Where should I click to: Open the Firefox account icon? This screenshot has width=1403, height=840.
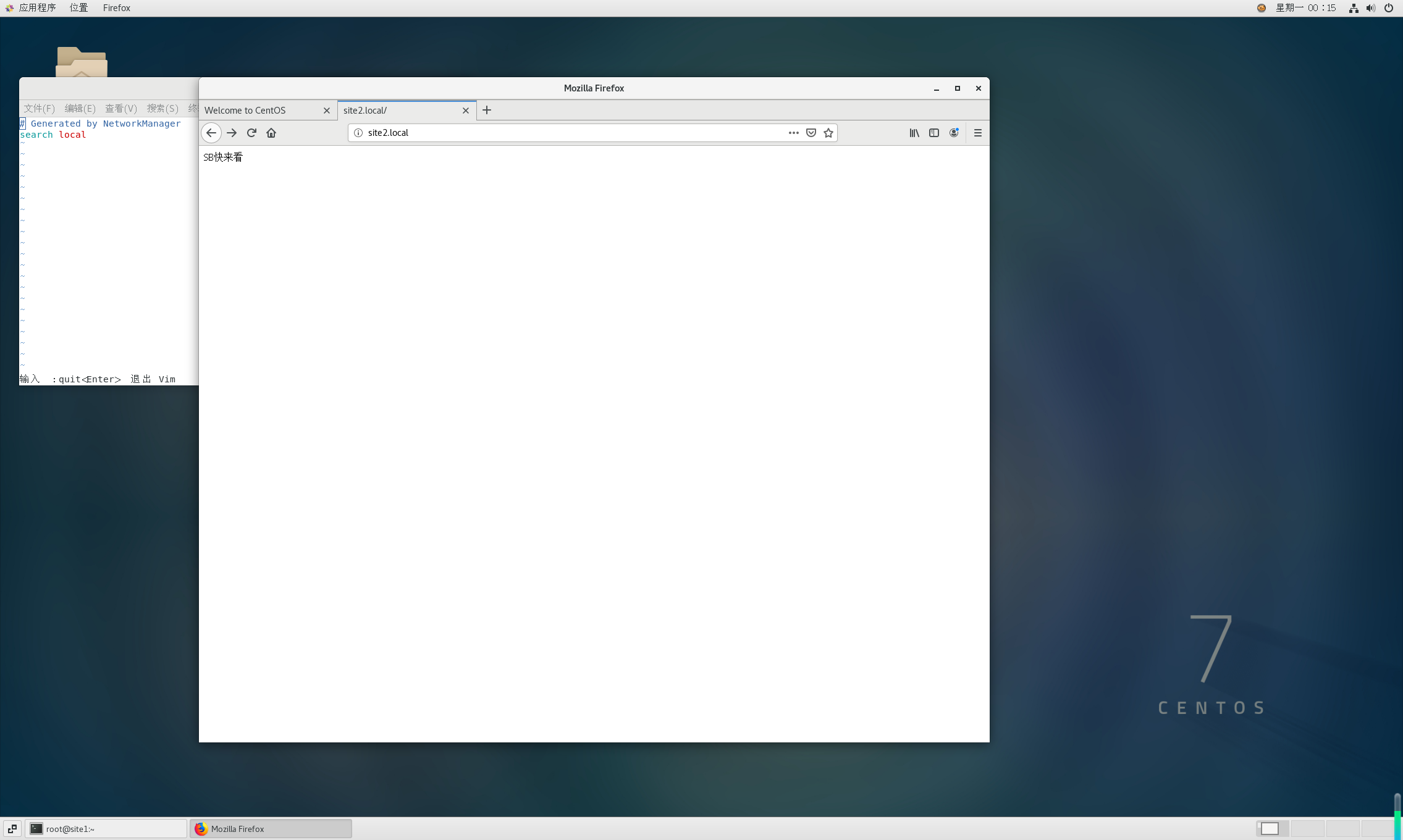click(954, 133)
